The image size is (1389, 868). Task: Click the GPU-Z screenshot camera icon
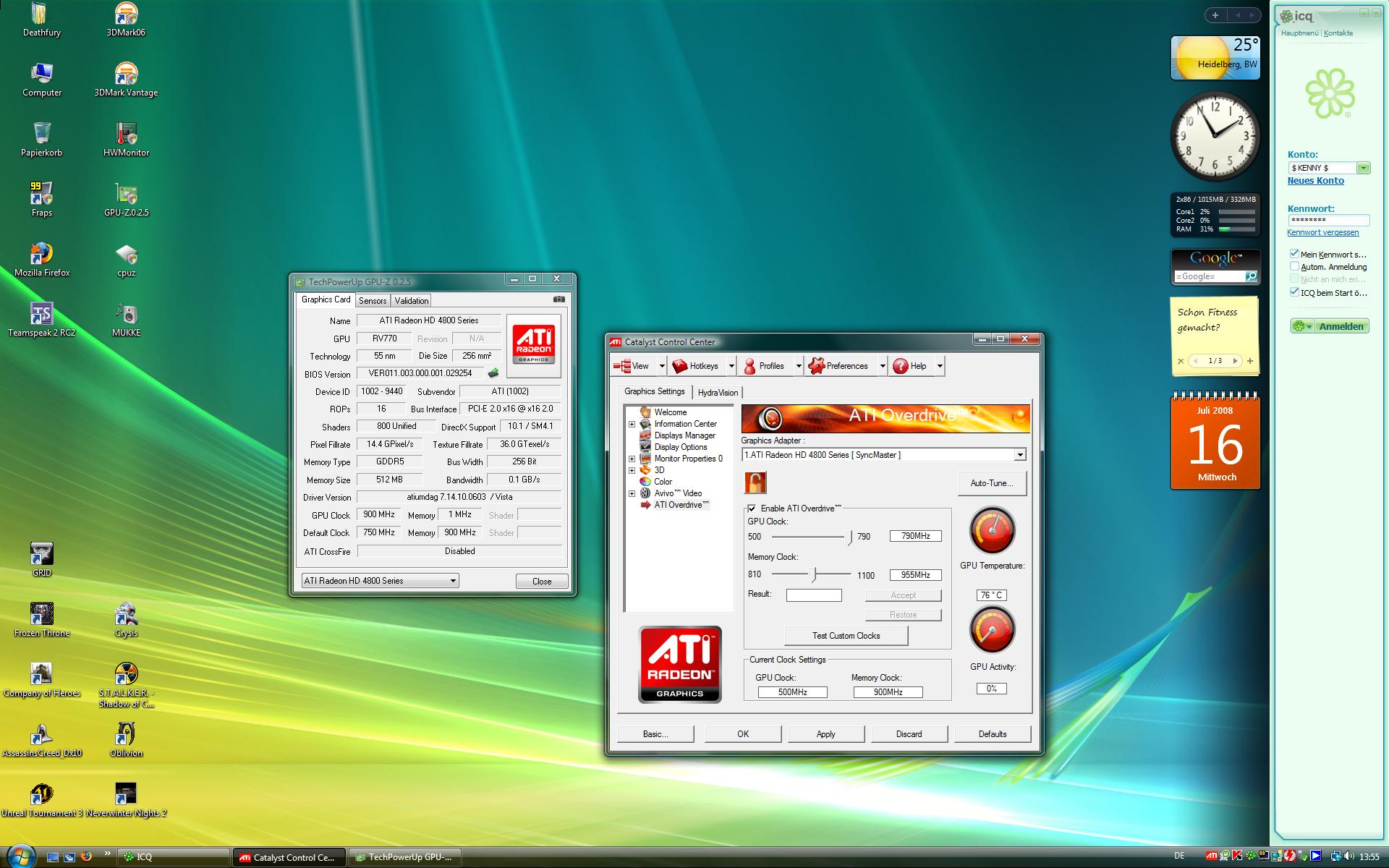[558, 299]
